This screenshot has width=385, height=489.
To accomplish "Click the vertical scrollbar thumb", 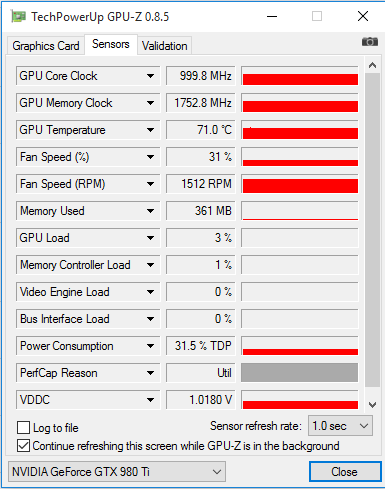I will click(x=372, y=230).
